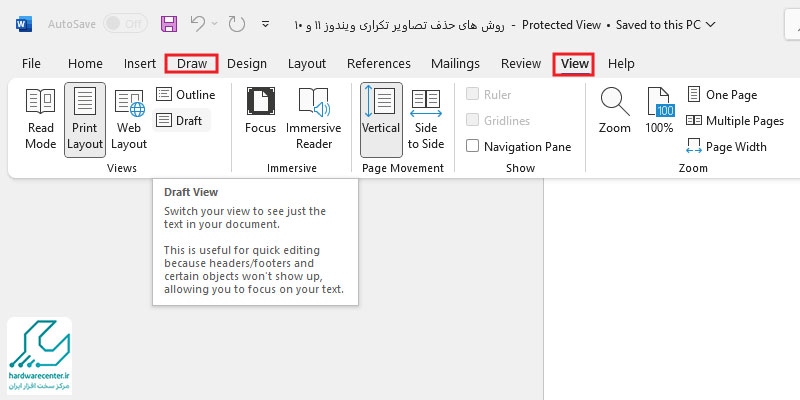Set zoom to 100%
Viewport: 800px width, 400px height.
click(x=659, y=112)
